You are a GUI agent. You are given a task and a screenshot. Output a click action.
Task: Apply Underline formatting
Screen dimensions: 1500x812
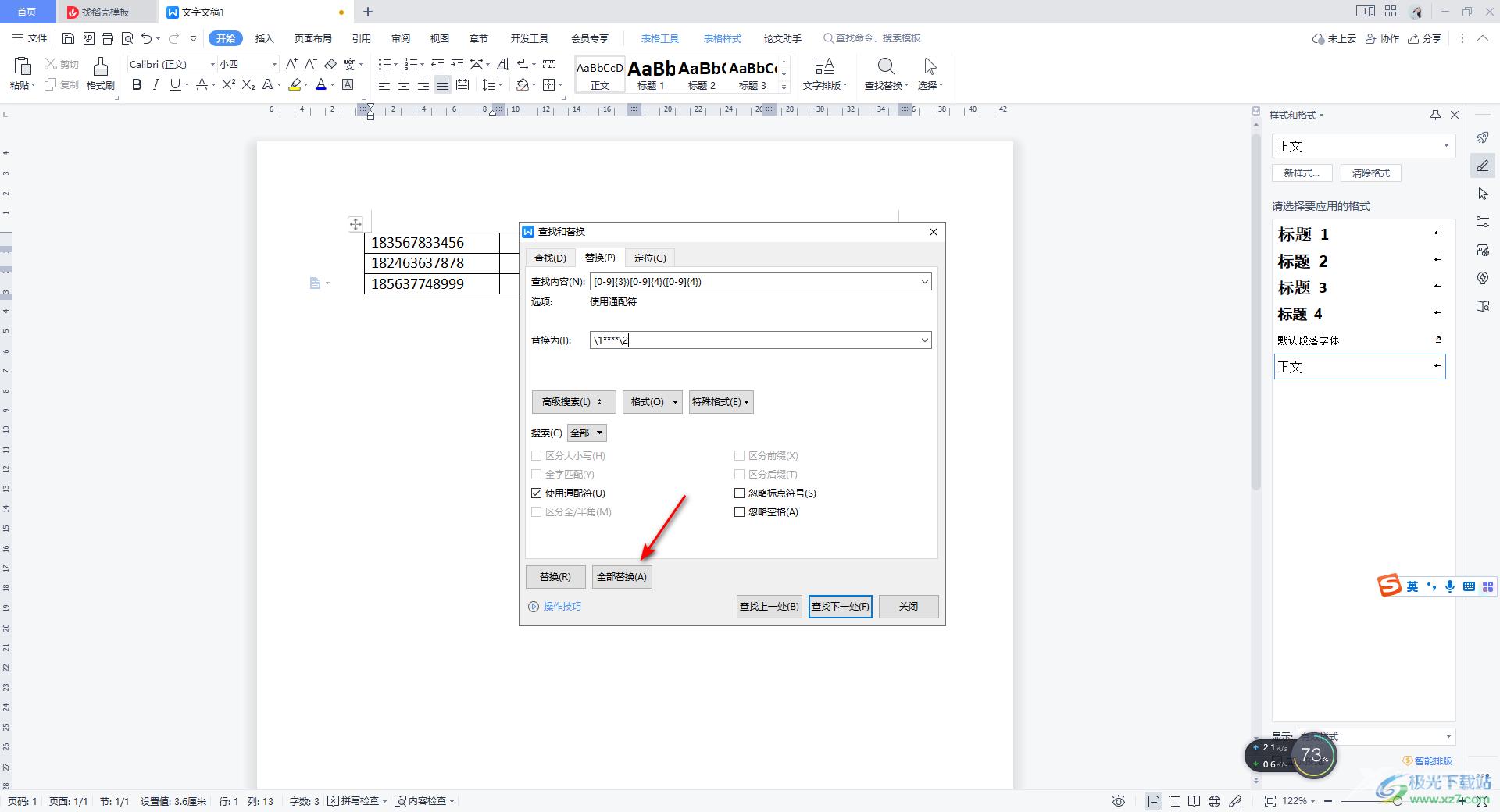click(x=175, y=84)
